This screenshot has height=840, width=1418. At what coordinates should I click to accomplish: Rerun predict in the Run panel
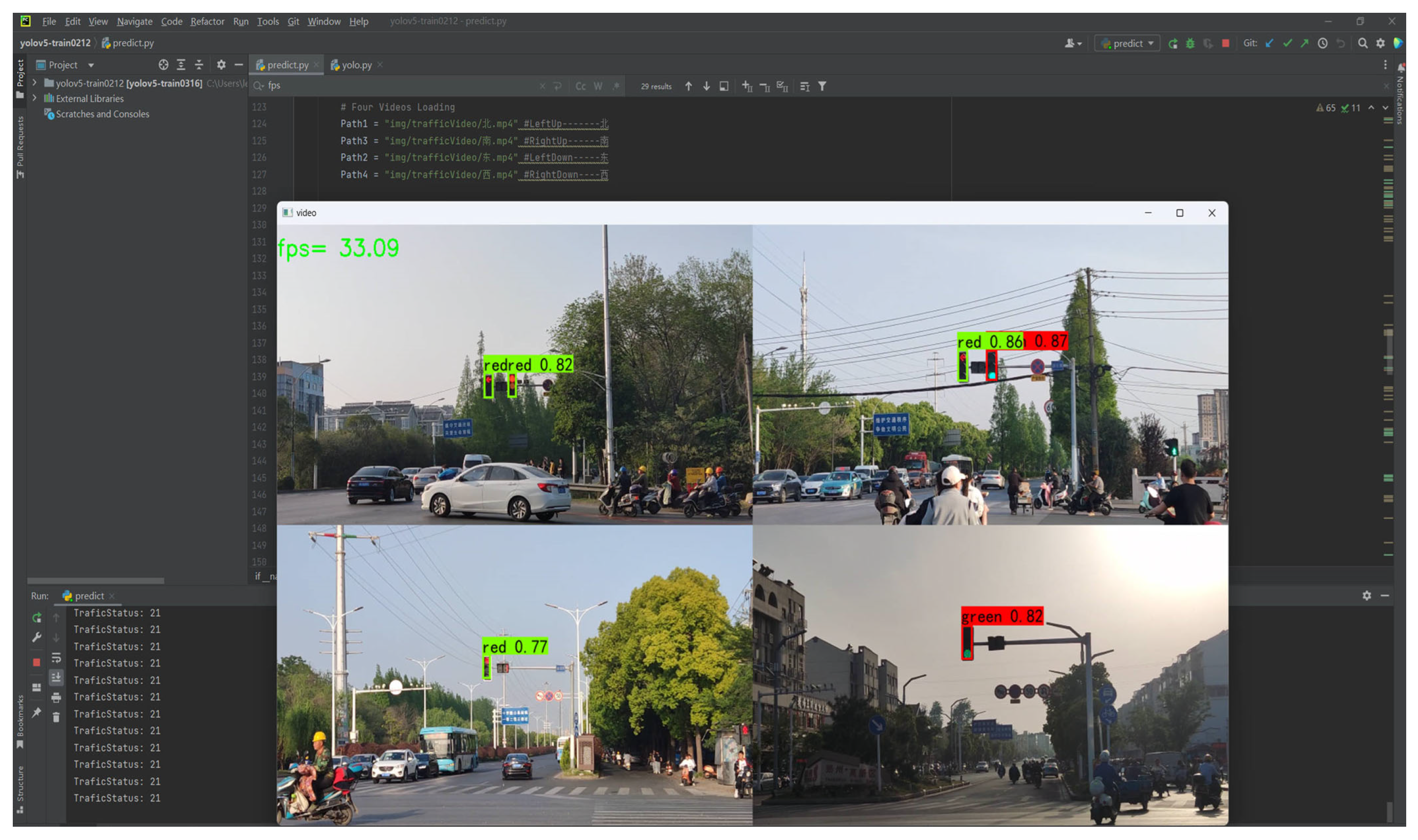[x=37, y=617]
